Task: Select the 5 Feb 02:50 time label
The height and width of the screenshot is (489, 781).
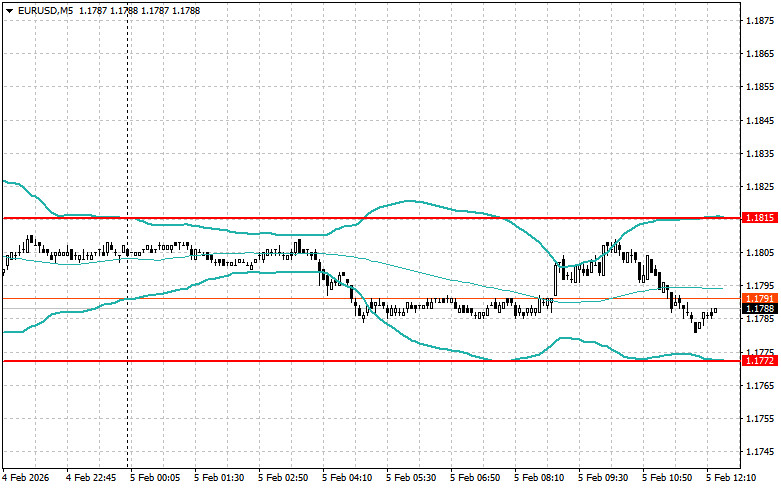Action: (283, 478)
